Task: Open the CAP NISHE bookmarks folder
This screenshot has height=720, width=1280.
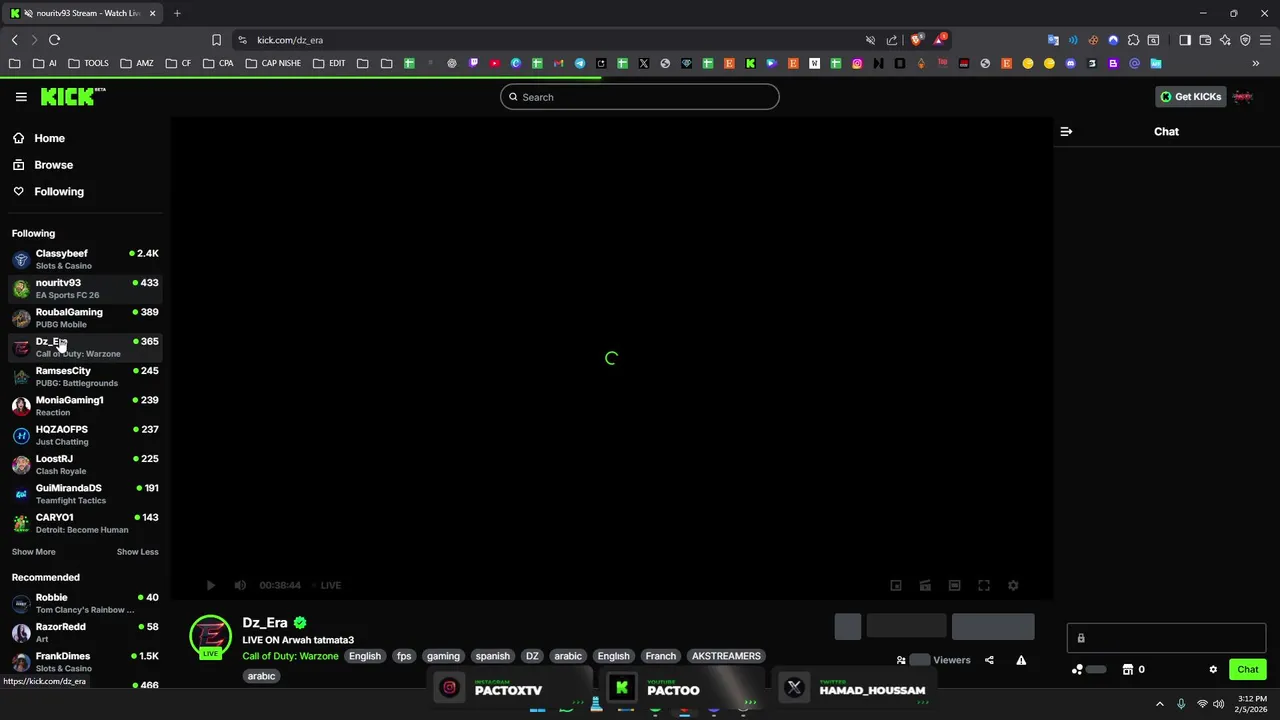Action: [272, 63]
